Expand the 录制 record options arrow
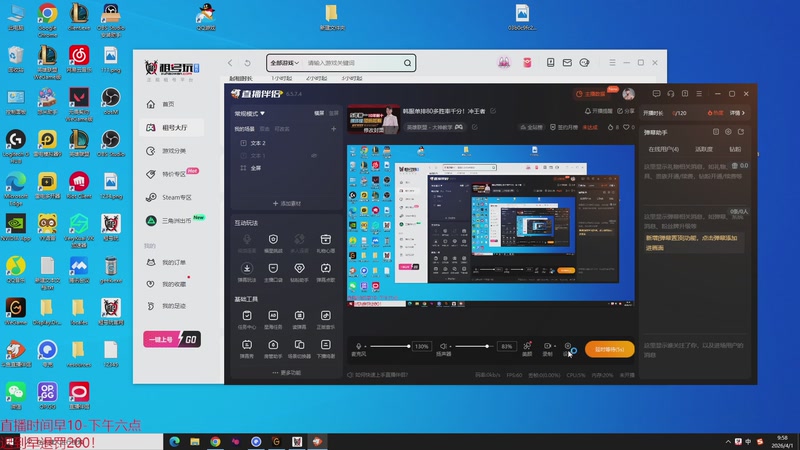Viewport: 800px width, 450px height. 555,346
